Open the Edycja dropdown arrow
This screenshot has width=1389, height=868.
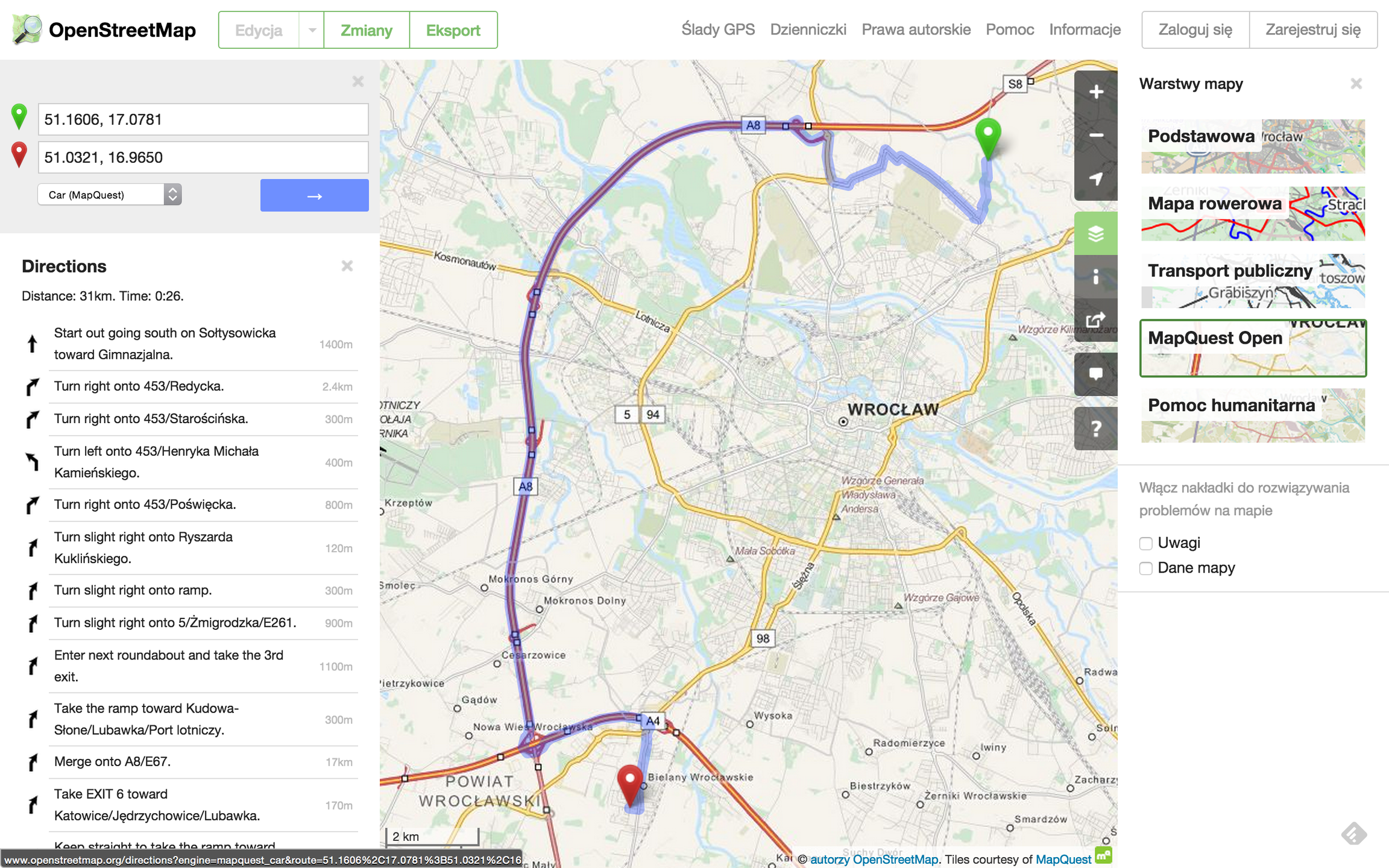[x=312, y=30]
